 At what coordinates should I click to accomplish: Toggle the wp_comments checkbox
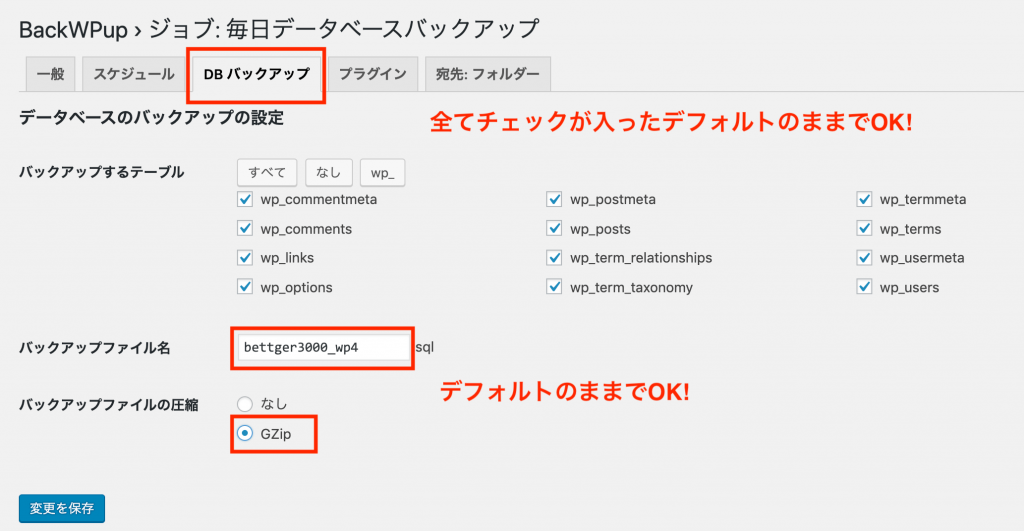(x=245, y=229)
